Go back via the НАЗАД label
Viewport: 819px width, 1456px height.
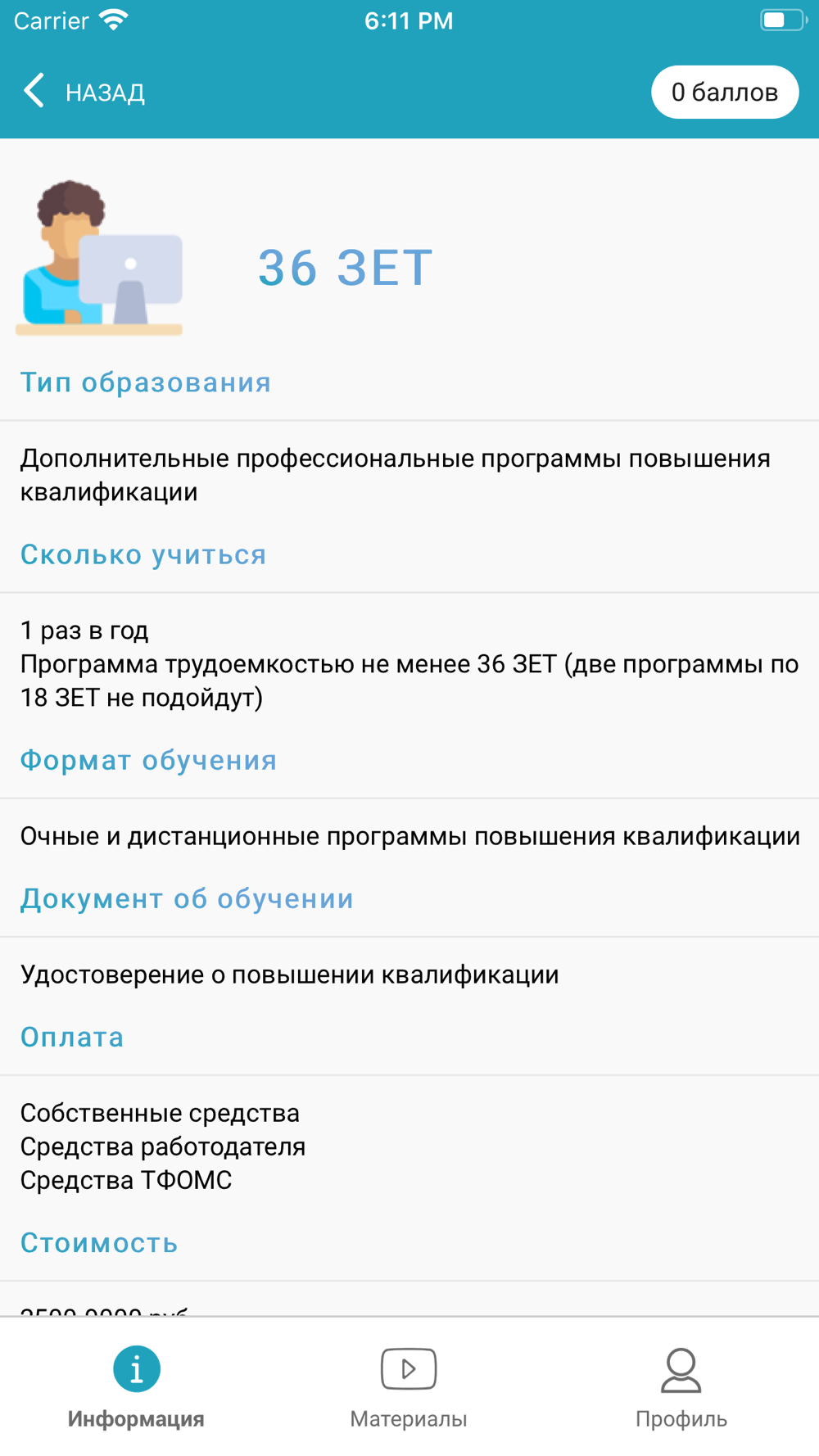105,93
